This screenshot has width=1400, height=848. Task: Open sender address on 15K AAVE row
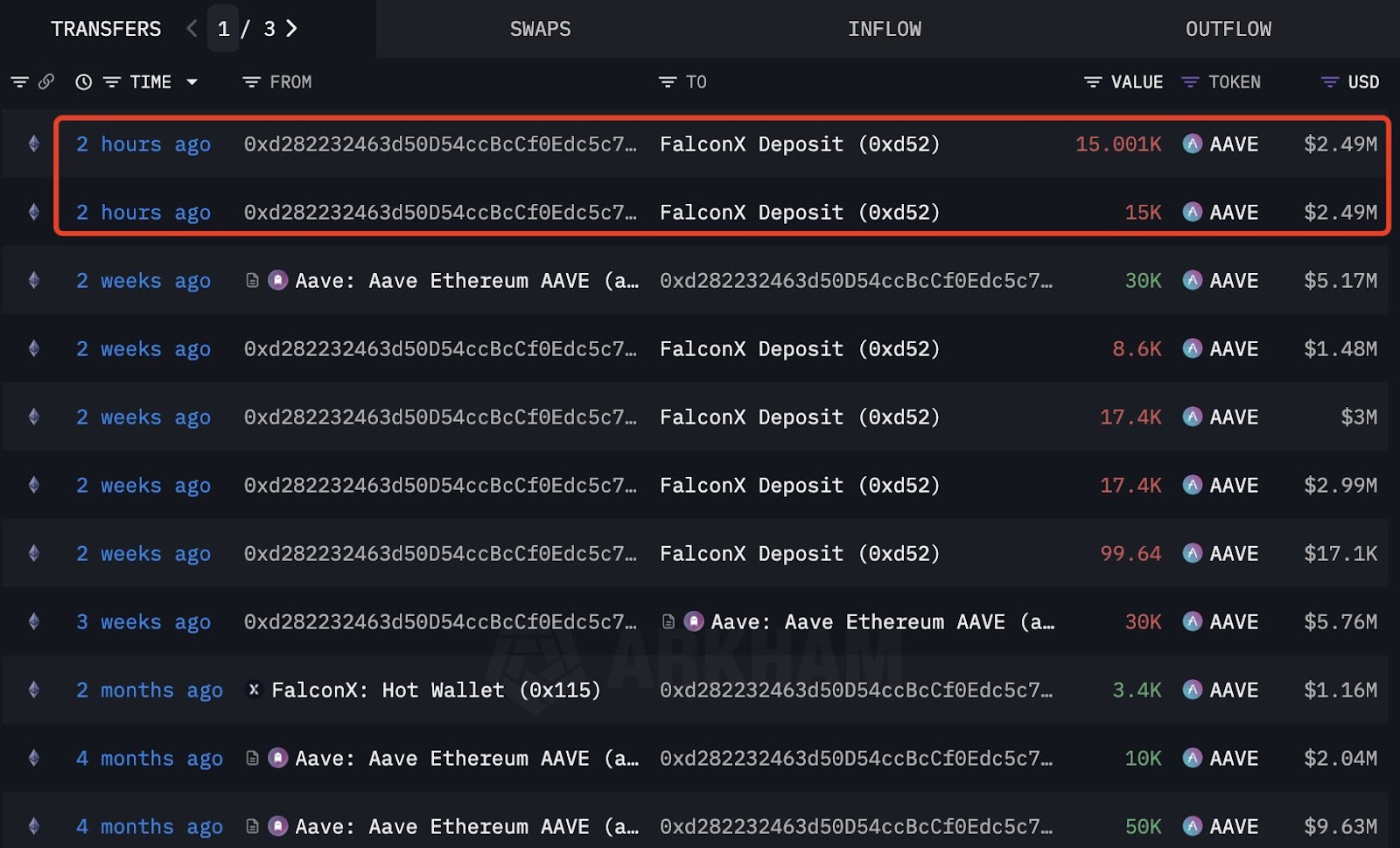click(440, 212)
